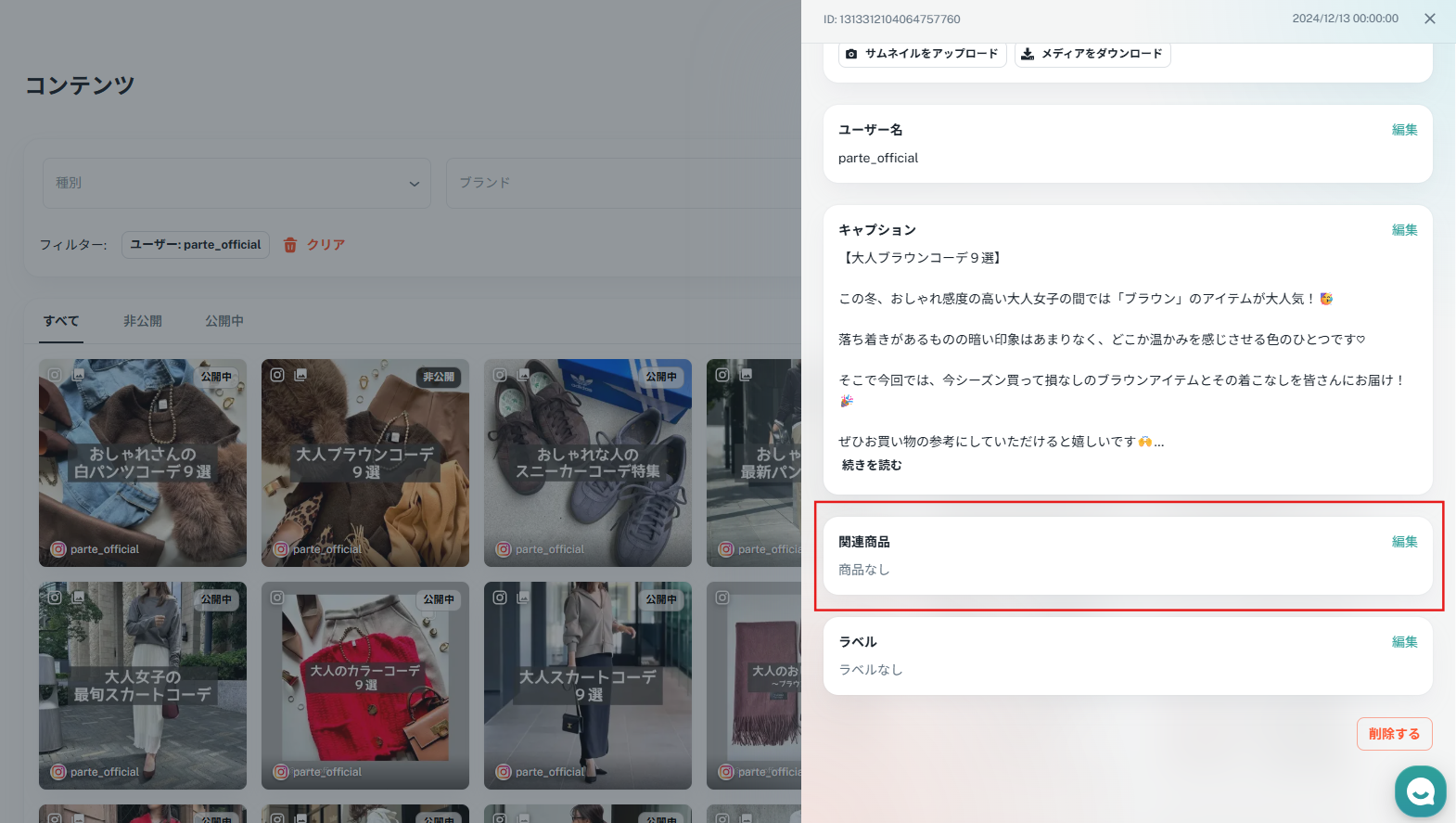Edit the ユーザー名 section
The height and width of the screenshot is (823, 1456).
pos(1404,130)
